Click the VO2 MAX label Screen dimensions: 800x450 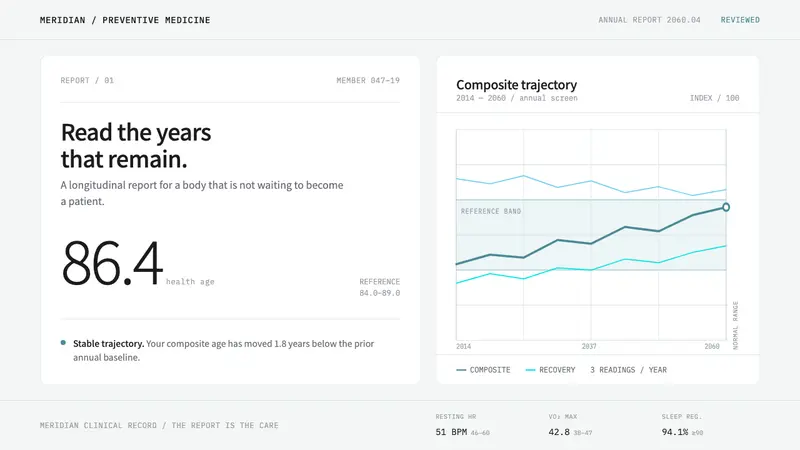(563, 417)
